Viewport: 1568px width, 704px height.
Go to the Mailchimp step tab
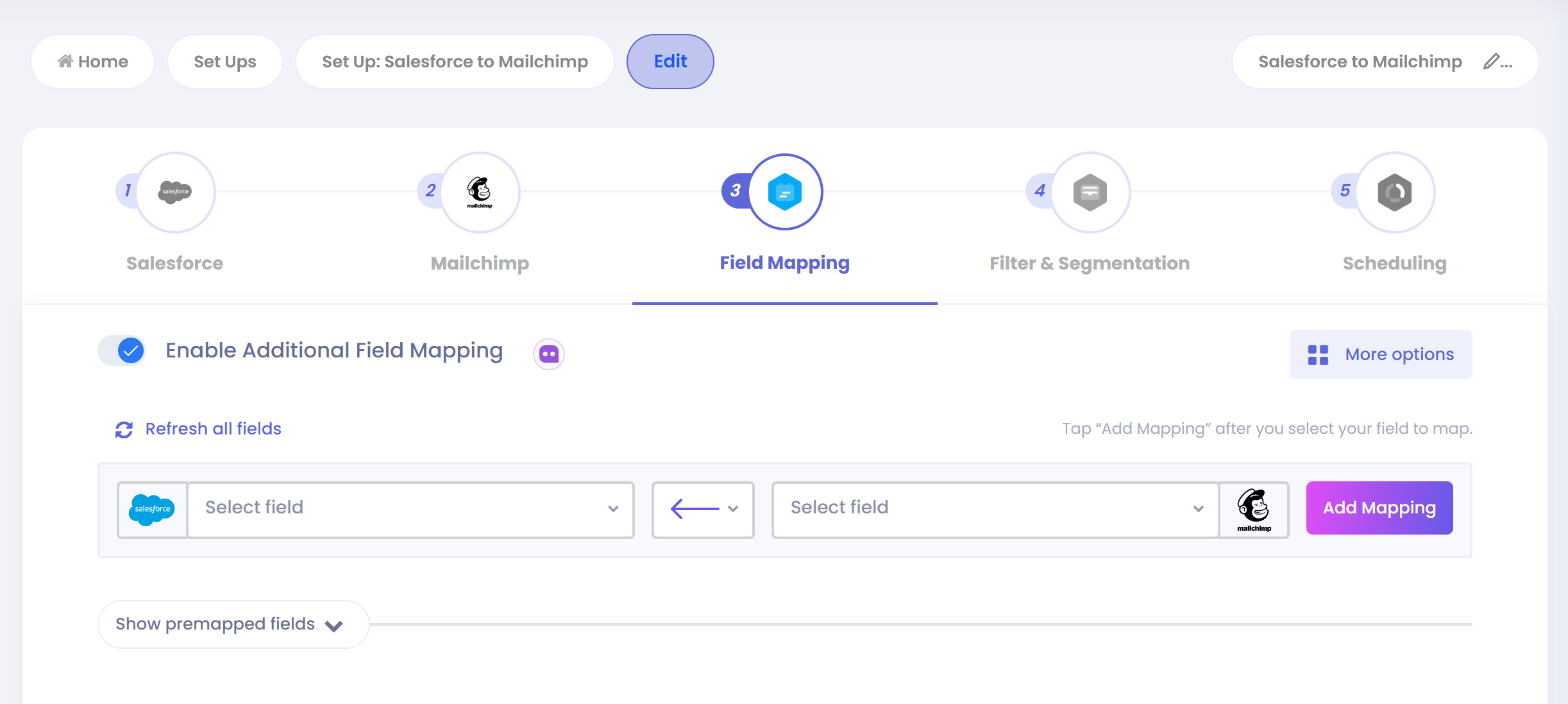(480, 215)
